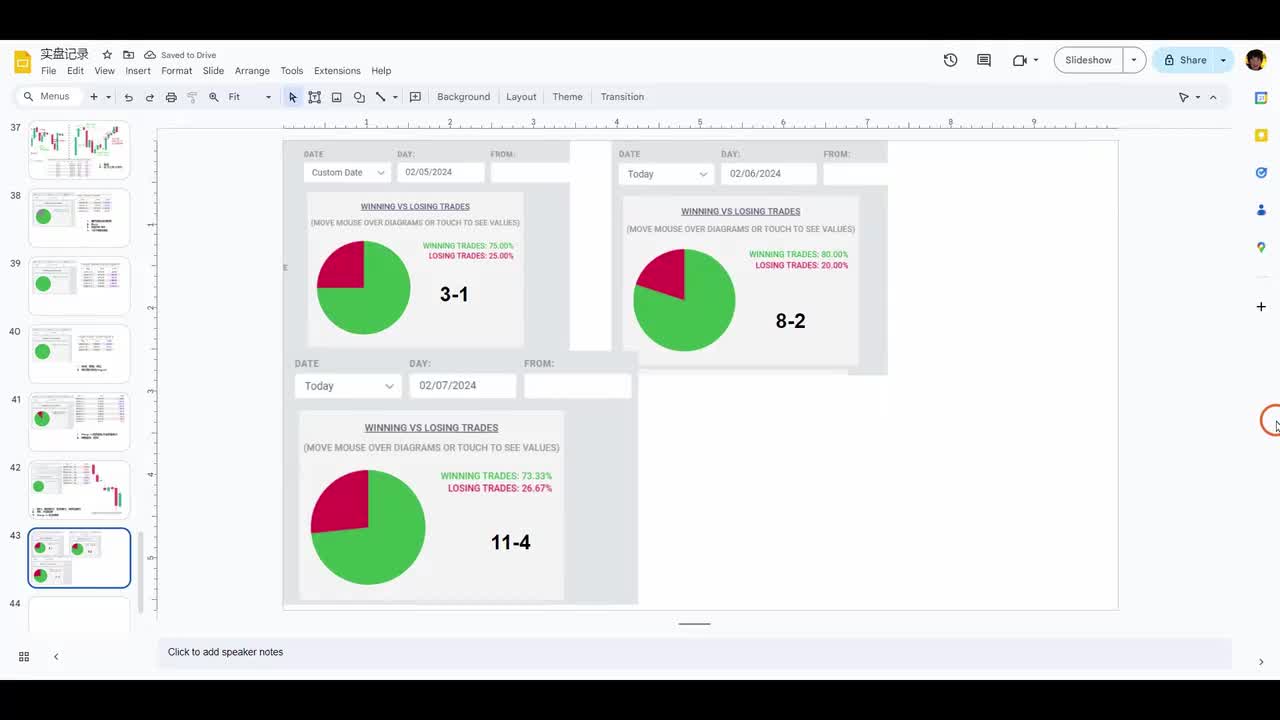Star this presentation

(x=107, y=54)
